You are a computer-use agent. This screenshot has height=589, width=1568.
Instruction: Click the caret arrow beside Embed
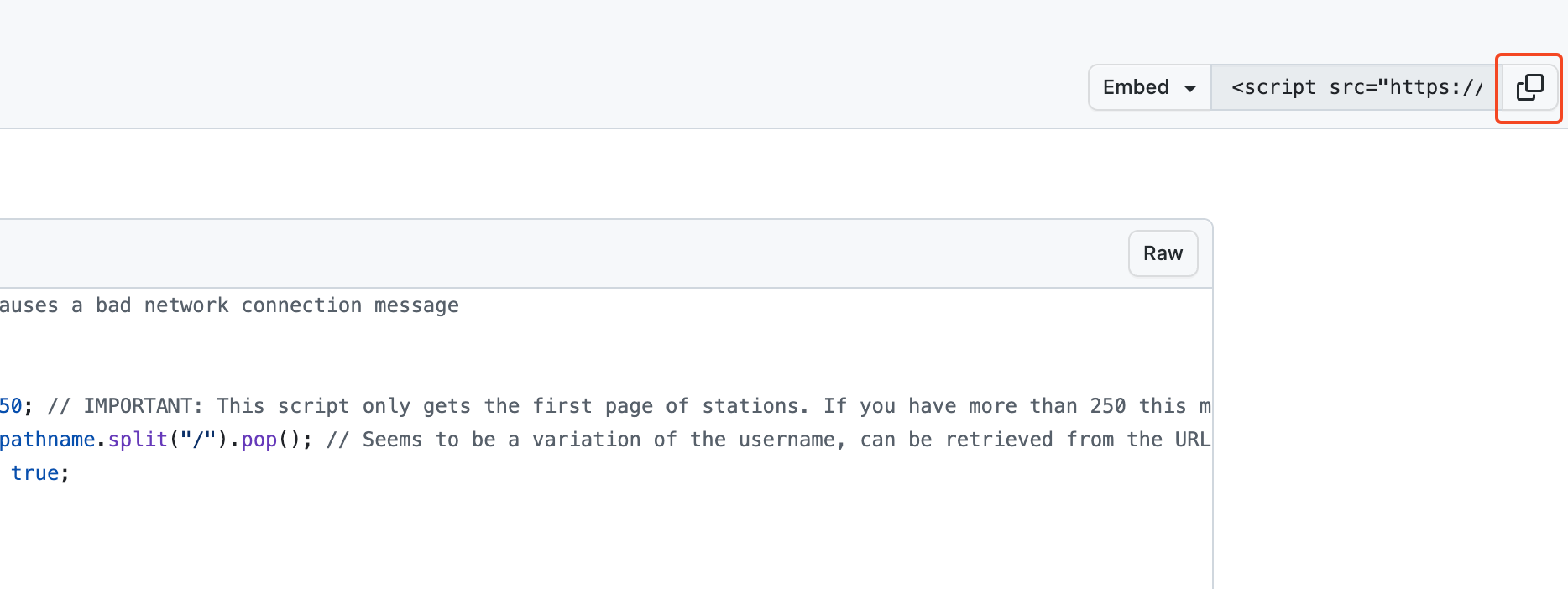pos(1190,88)
